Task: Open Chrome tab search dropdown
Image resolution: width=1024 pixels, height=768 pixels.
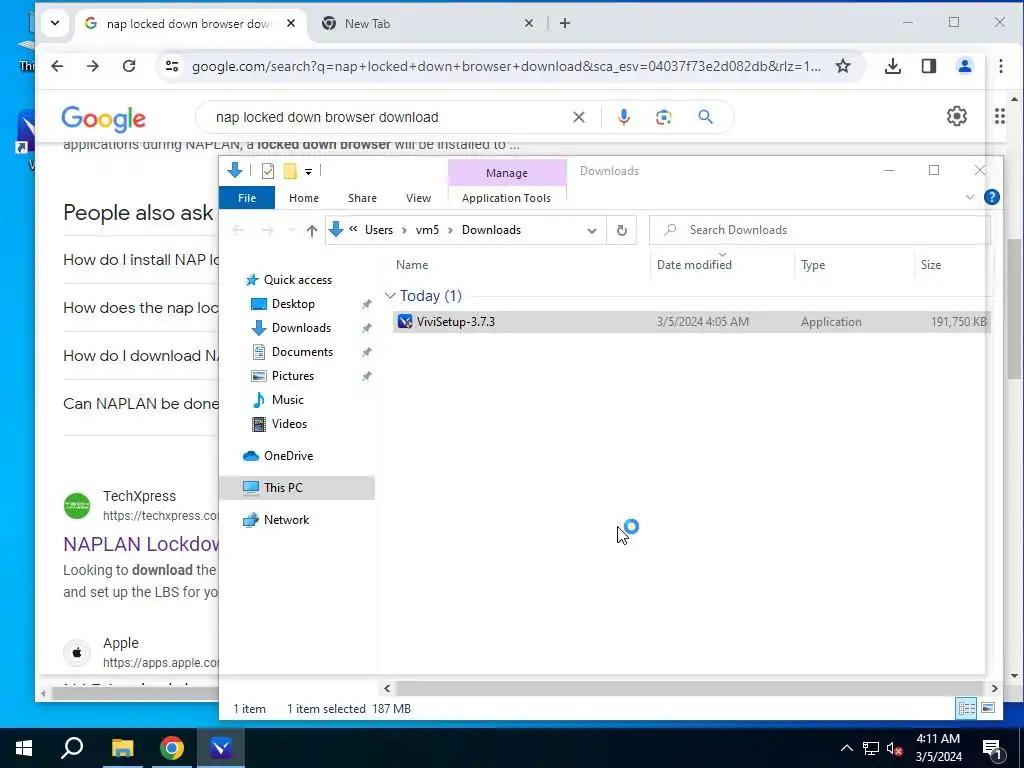Action: click(55, 24)
